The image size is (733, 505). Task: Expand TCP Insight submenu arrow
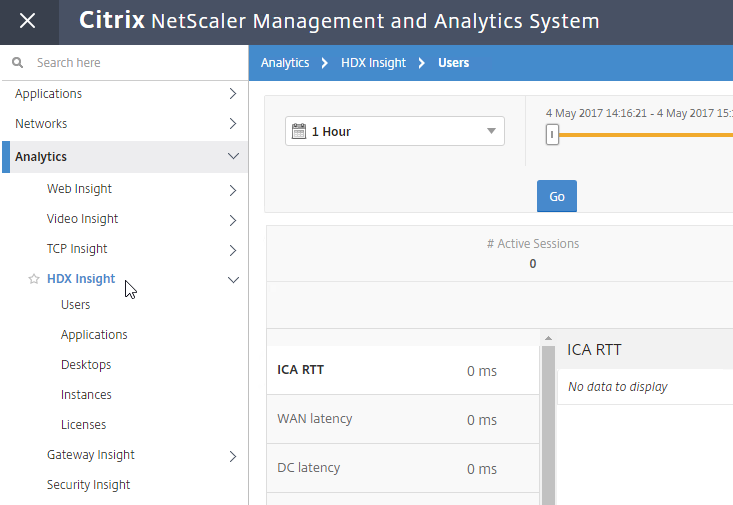(233, 250)
